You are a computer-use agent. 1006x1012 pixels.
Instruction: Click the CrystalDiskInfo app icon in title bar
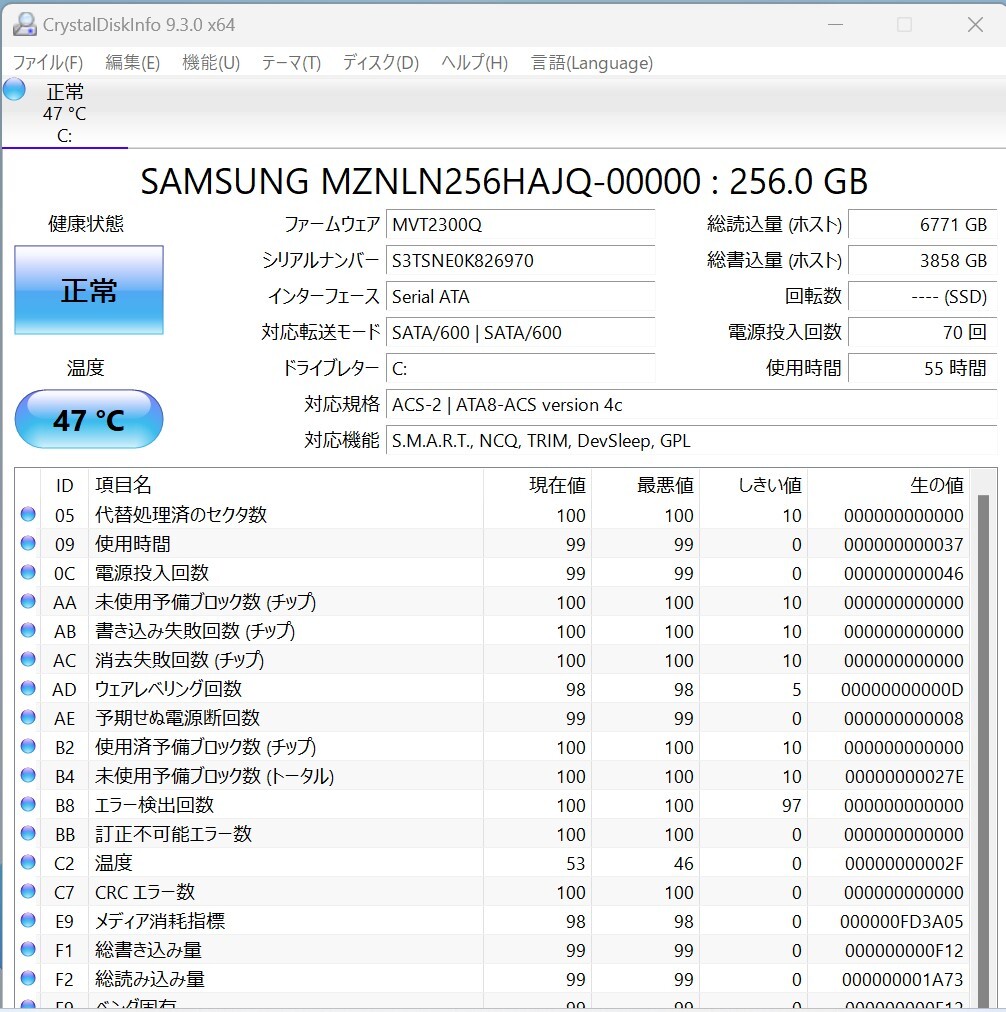coord(25,24)
